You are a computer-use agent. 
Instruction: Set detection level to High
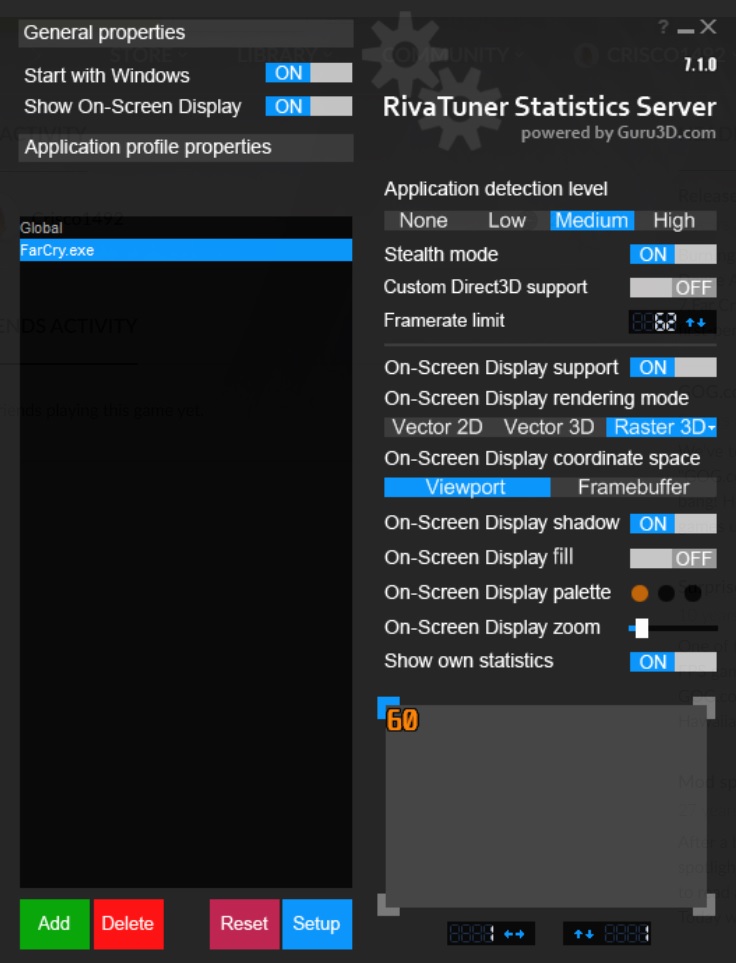click(x=674, y=220)
